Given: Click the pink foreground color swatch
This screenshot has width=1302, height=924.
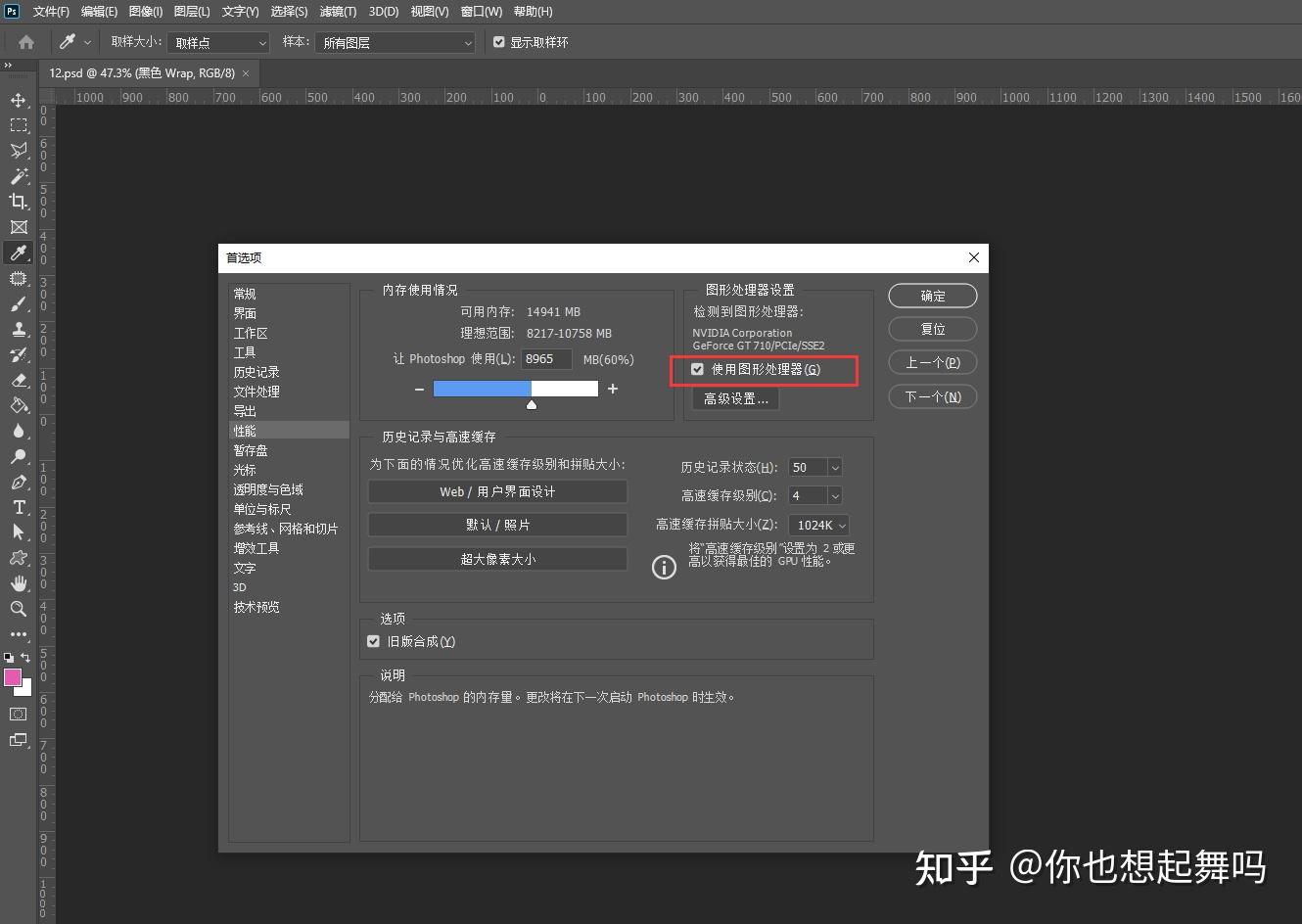Looking at the screenshot, I should click(x=12, y=676).
